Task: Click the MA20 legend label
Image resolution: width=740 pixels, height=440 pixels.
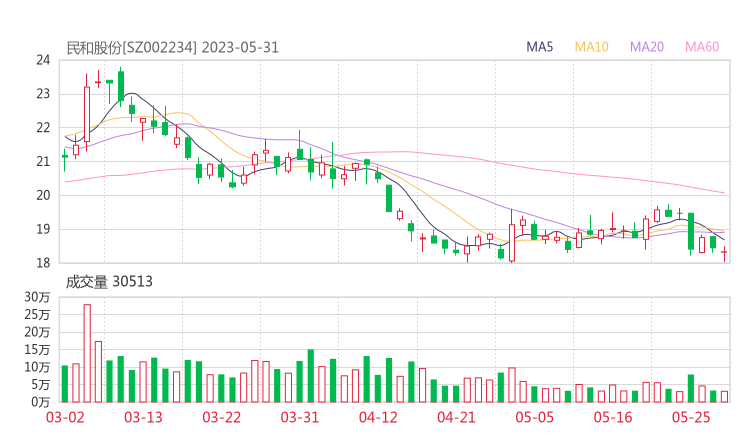Action: (x=647, y=47)
